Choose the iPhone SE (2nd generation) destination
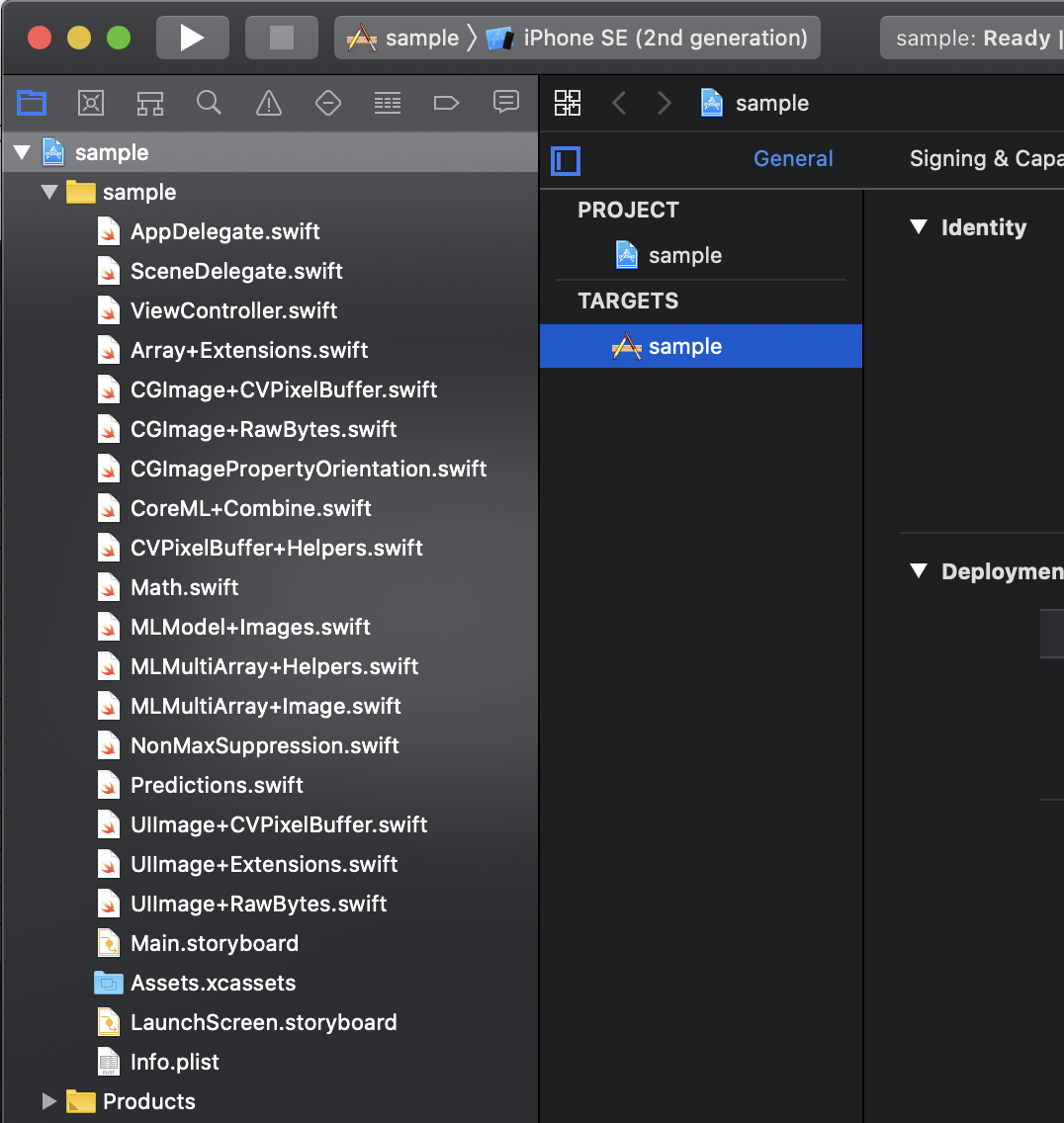The height and width of the screenshot is (1123, 1064). (647, 38)
